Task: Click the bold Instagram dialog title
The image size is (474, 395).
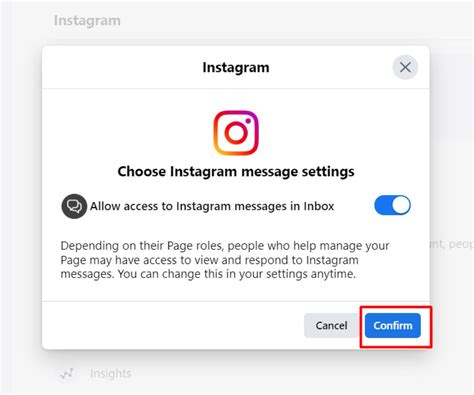Action: click(236, 67)
